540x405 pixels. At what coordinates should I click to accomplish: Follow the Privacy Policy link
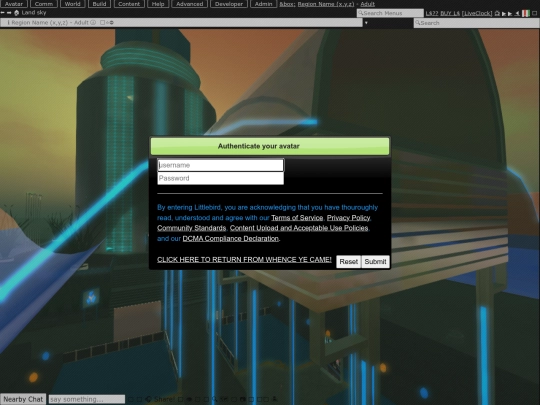pos(348,218)
